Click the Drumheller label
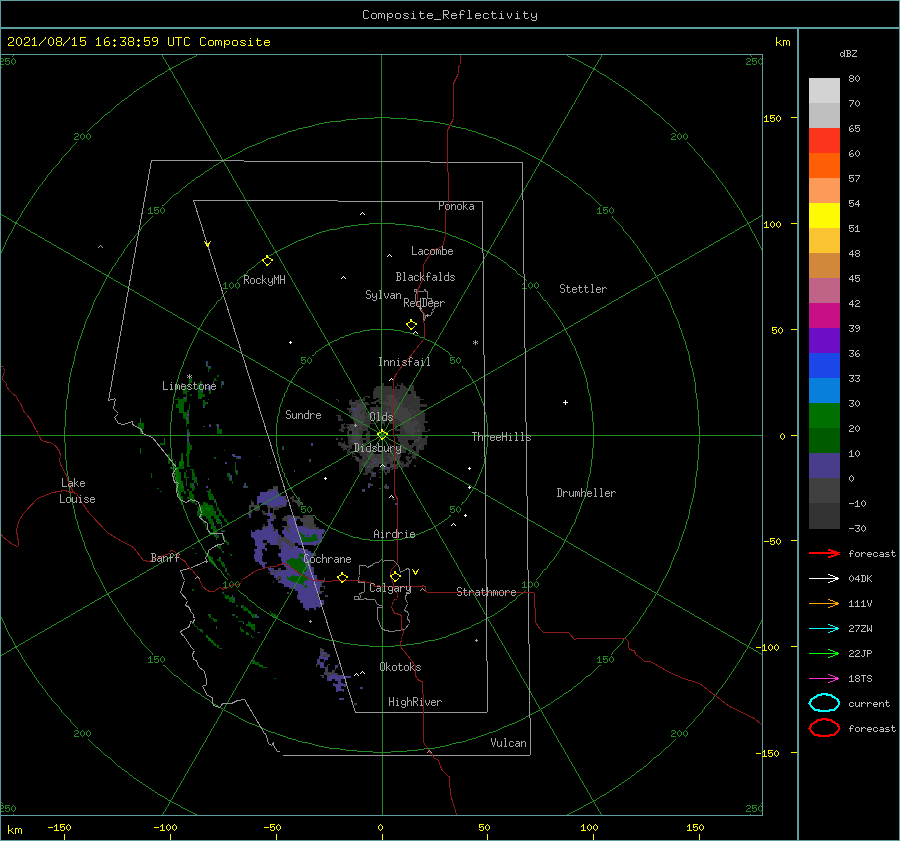Image resolution: width=900 pixels, height=841 pixels. tap(586, 493)
